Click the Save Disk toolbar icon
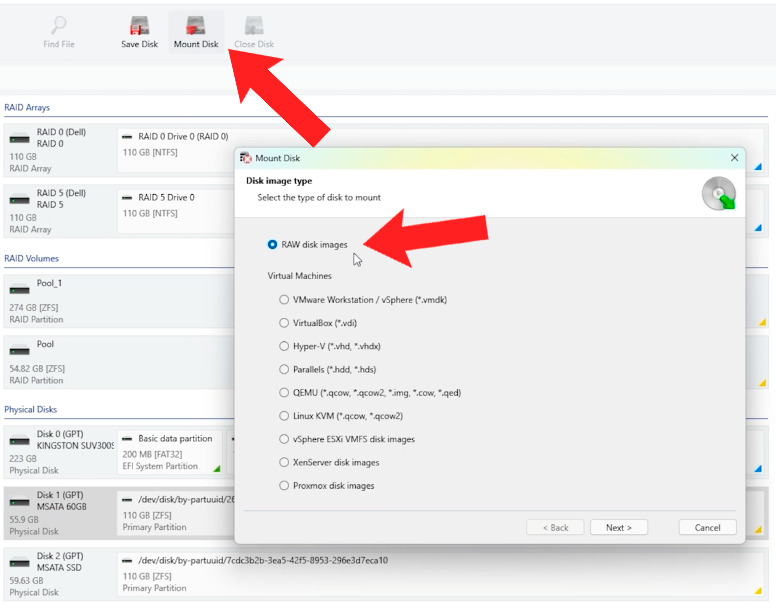Image resolution: width=776 pixels, height=615 pixels. click(x=140, y=25)
